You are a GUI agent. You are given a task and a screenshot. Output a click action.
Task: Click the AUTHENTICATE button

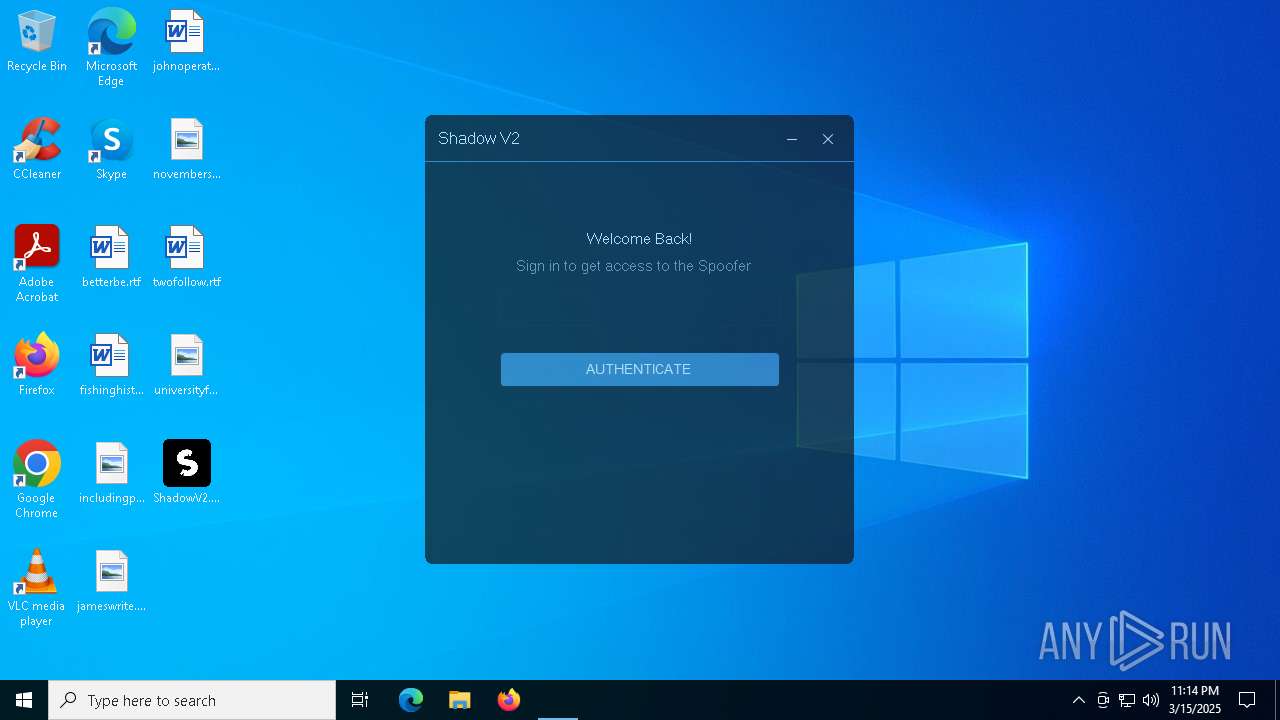click(639, 369)
